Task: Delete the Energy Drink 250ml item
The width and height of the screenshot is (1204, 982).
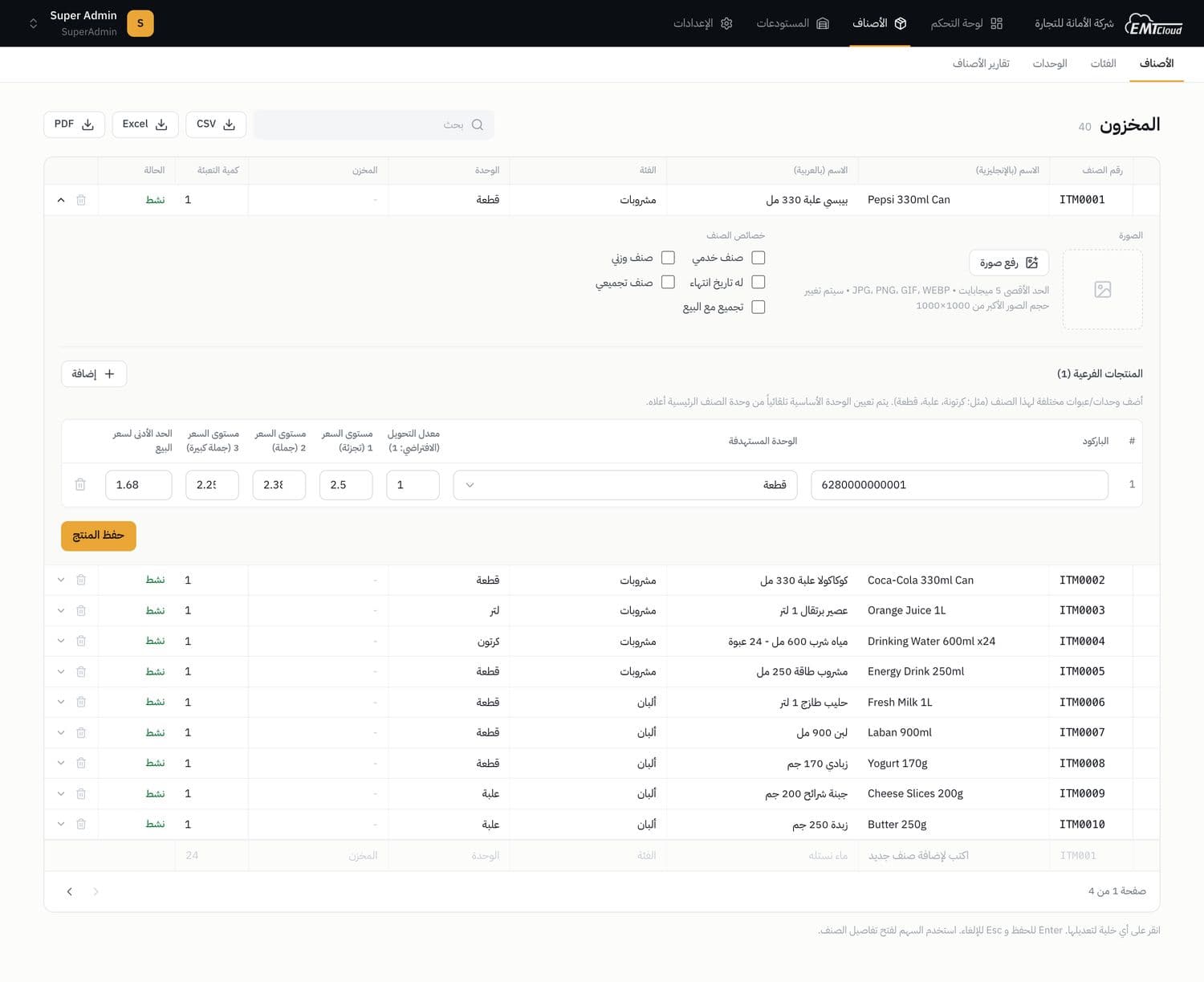Action: (x=81, y=671)
